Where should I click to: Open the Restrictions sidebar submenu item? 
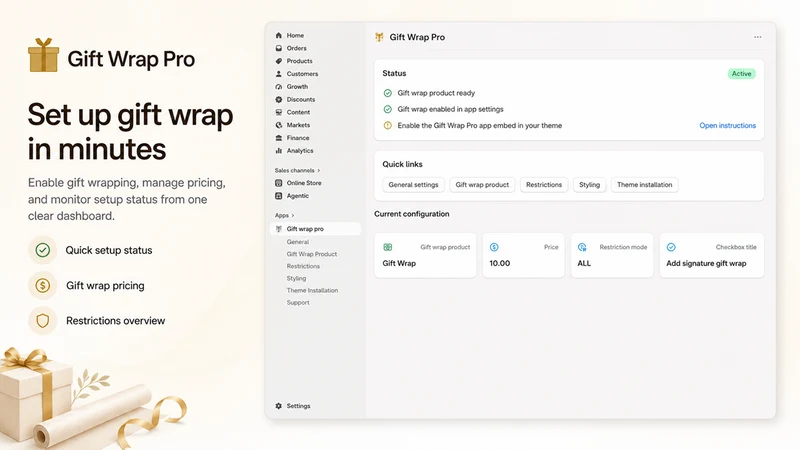coord(303,266)
